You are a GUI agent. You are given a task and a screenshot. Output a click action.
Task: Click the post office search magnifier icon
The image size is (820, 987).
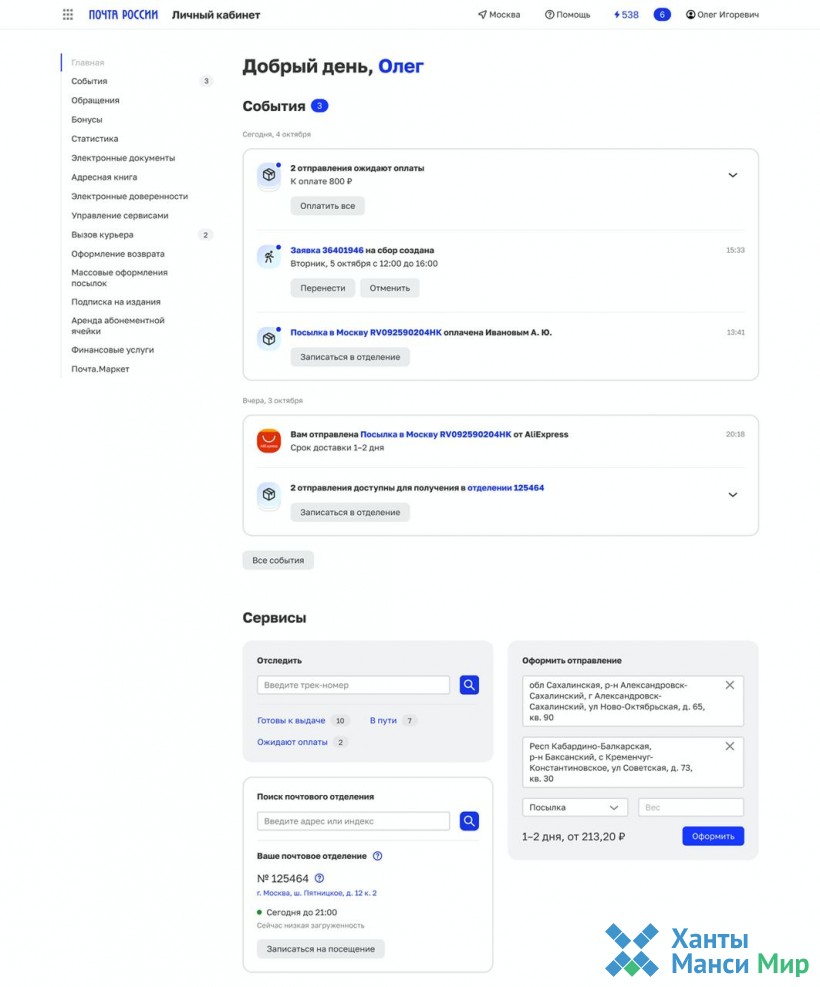point(469,821)
